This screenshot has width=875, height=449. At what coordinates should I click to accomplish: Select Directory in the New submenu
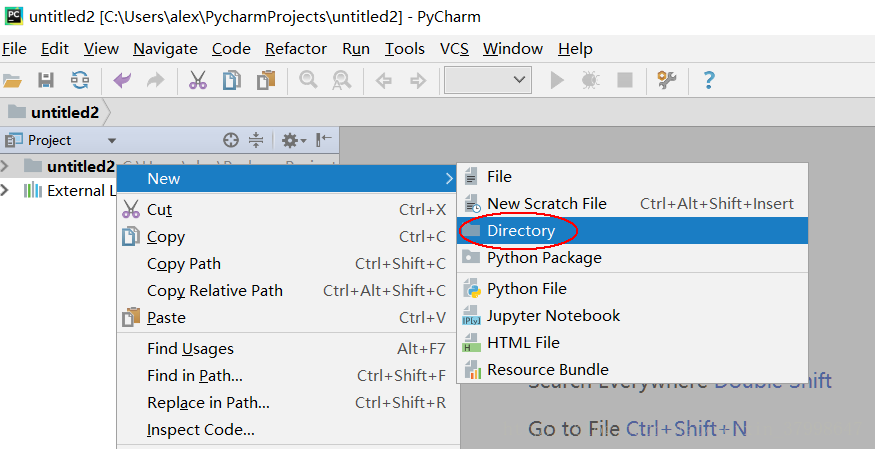point(521,231)
